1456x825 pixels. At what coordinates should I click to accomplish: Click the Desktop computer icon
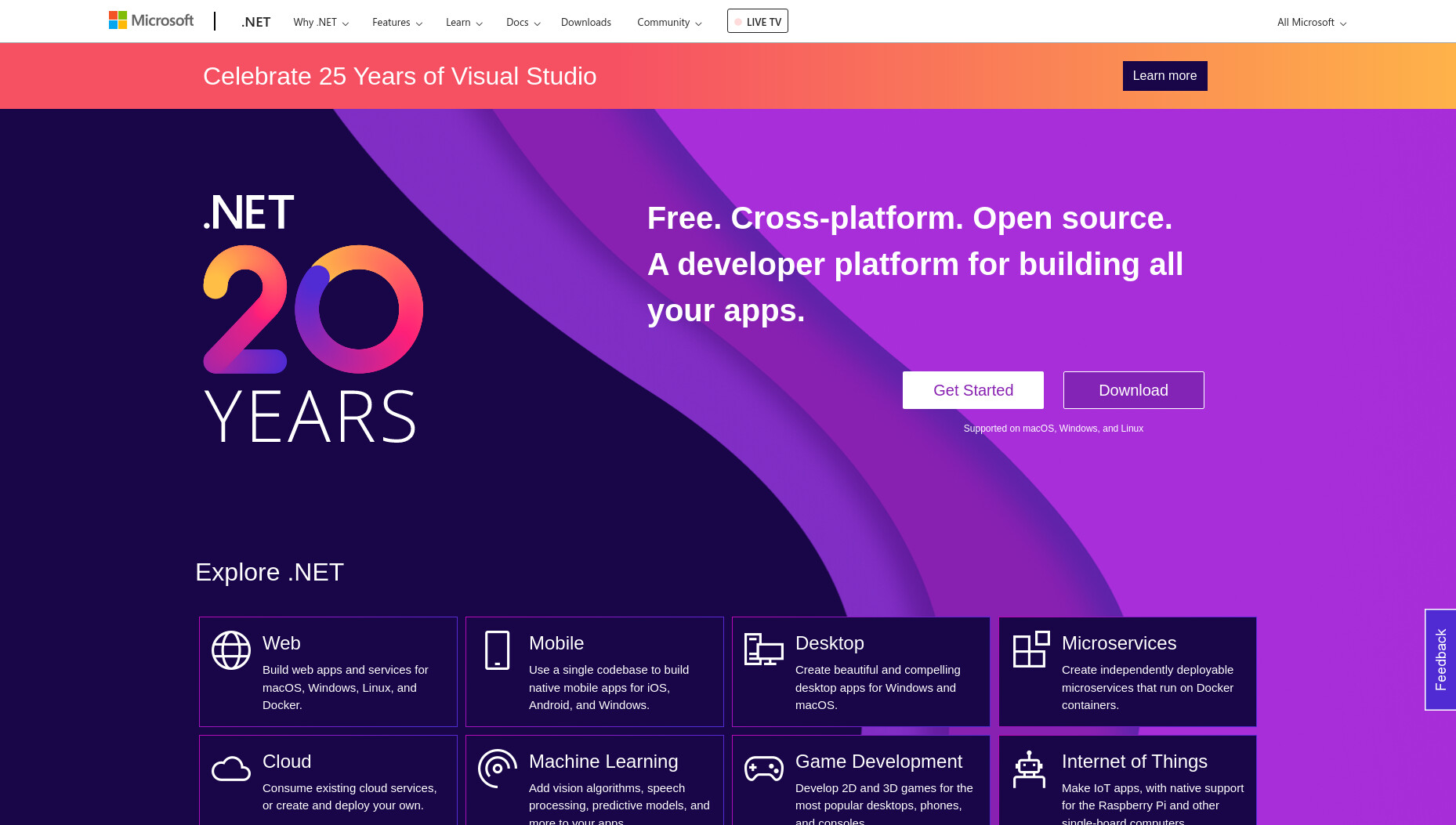pos(764,650)
